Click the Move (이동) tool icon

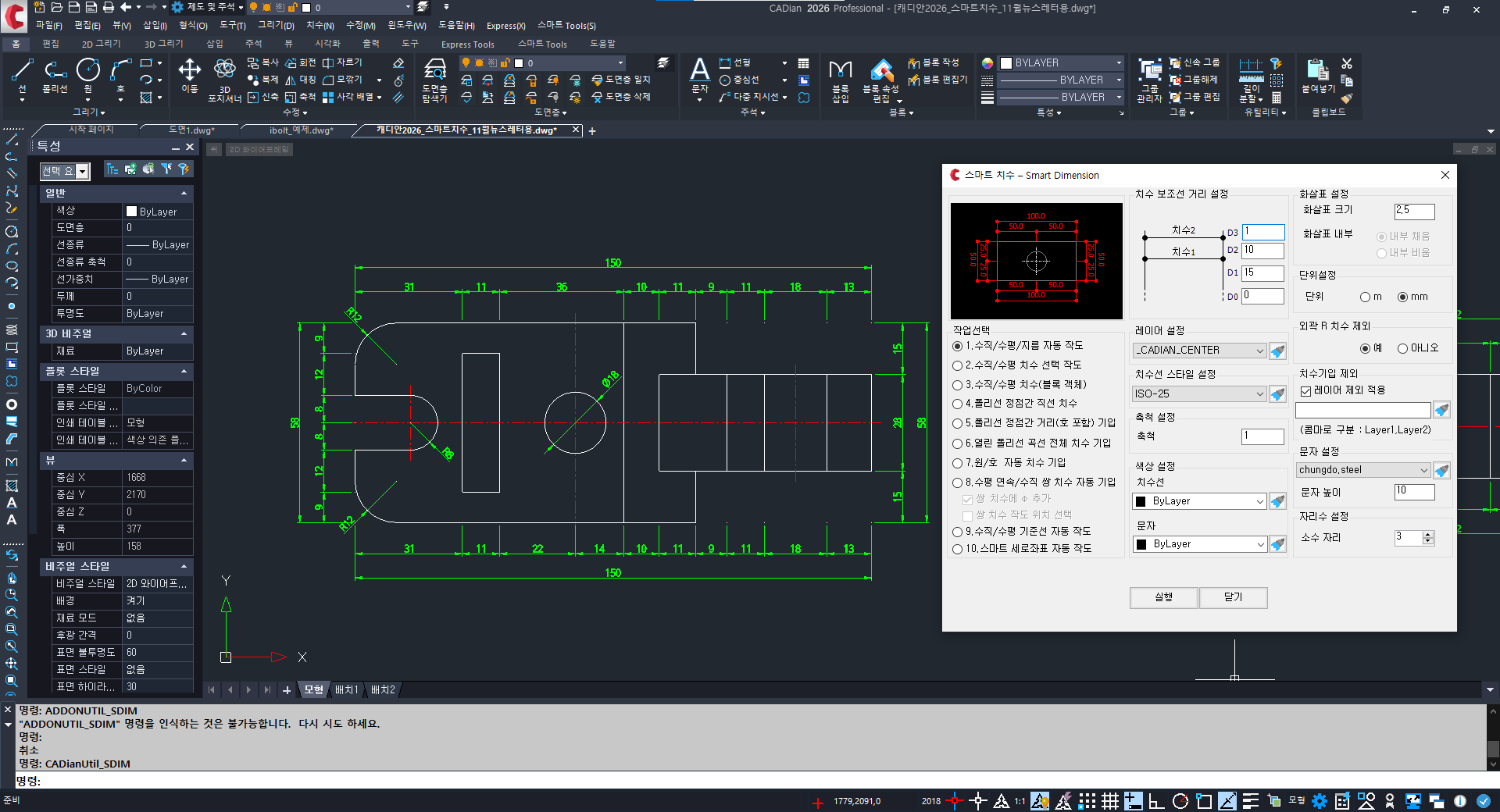coord(189,72)
